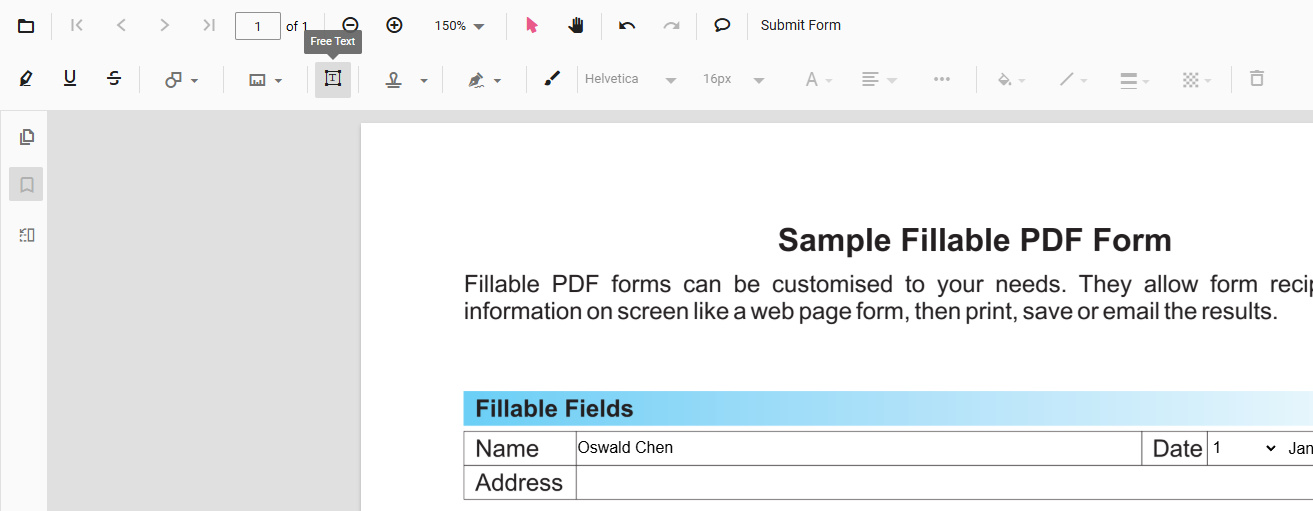Click the Open File folder icon
This screenshot has width=1313, height=511.
26,26
